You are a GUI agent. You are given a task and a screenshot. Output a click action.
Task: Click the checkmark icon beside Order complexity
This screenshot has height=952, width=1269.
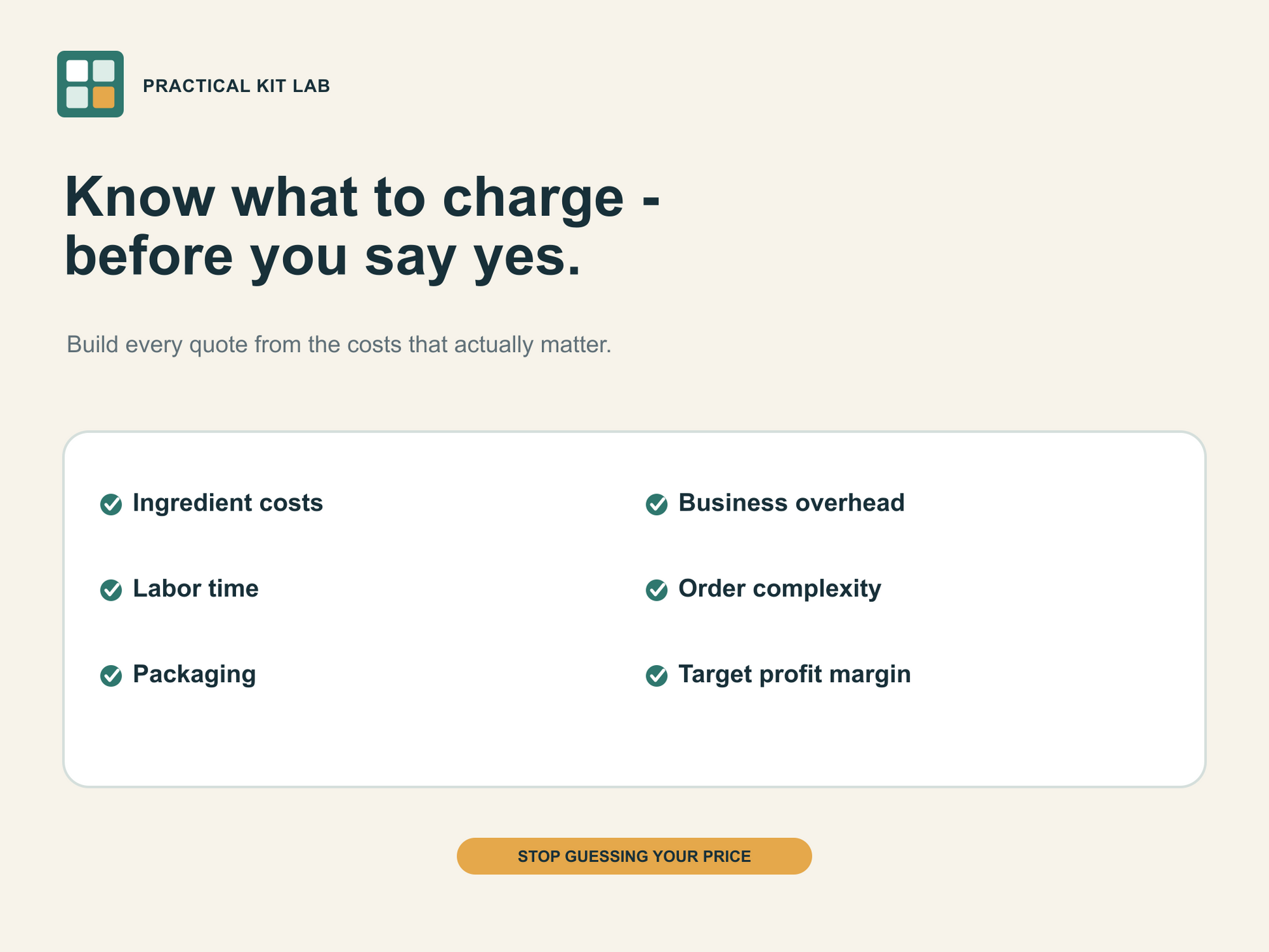[657, 590]
